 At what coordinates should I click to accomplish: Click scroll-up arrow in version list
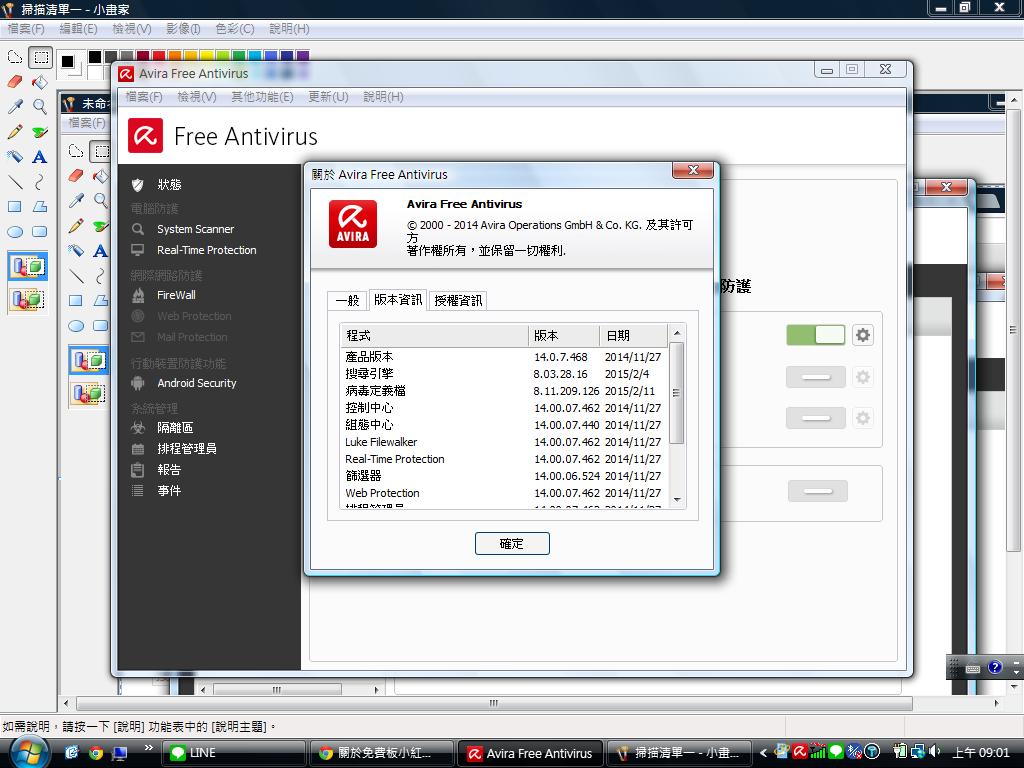pos(677,333)
